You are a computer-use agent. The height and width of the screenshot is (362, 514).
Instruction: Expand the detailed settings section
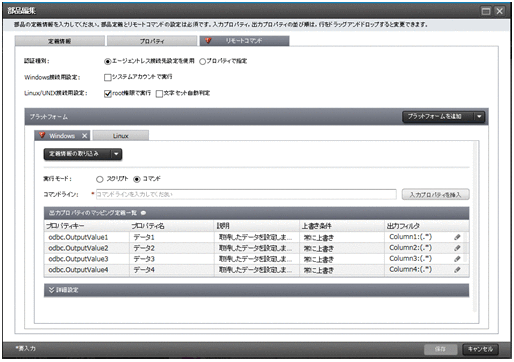(256, 290)
